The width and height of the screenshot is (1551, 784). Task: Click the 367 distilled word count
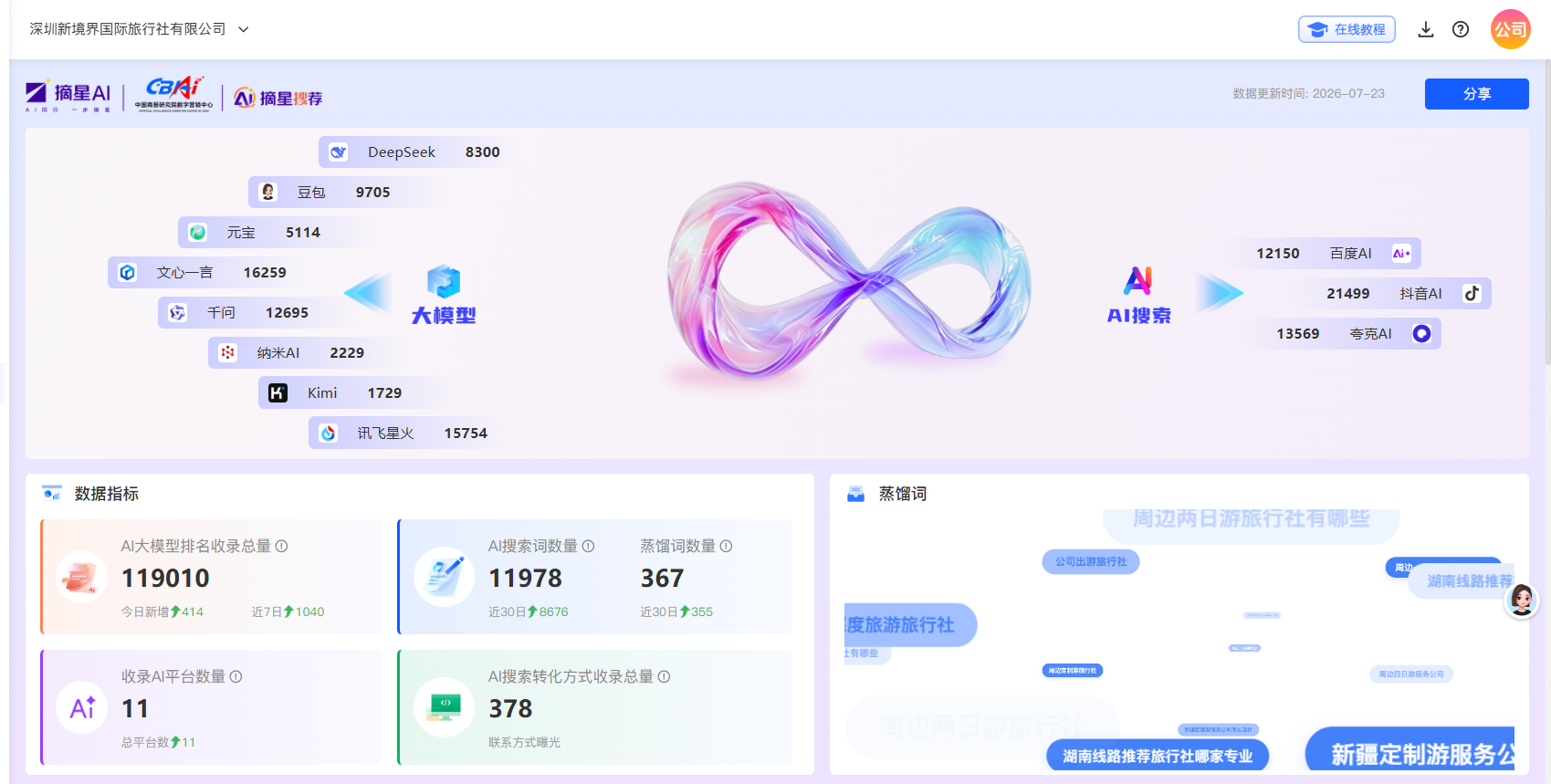pos(662,579)
